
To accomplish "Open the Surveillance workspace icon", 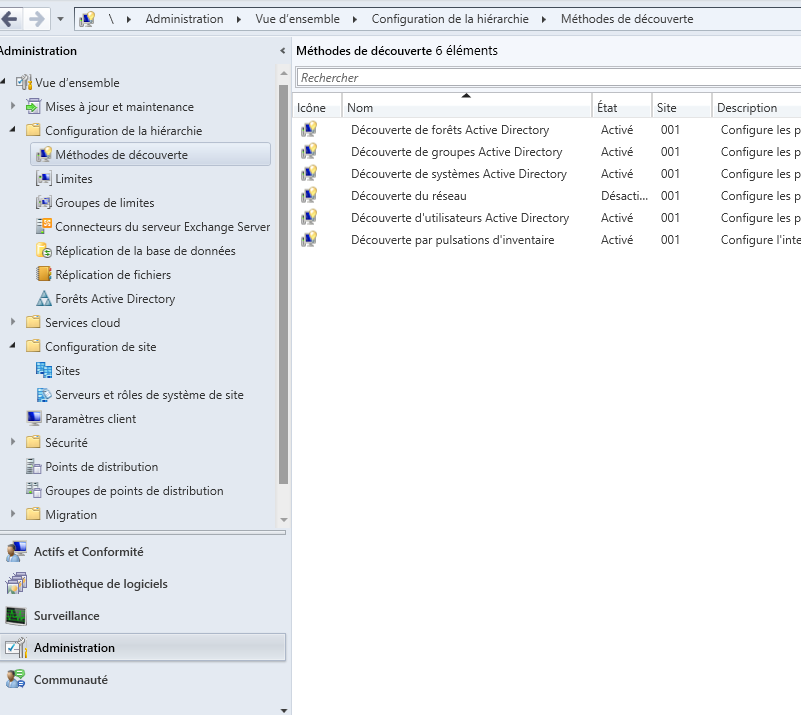I will (x=16, y=616).
